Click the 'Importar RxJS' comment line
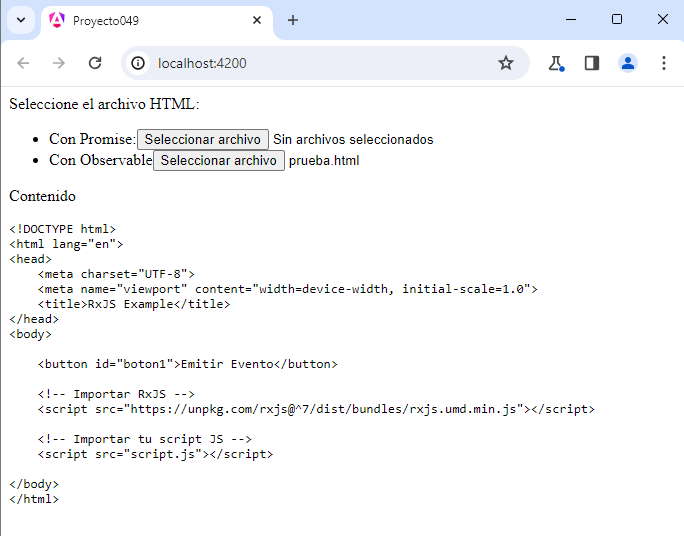 (116, 394)
